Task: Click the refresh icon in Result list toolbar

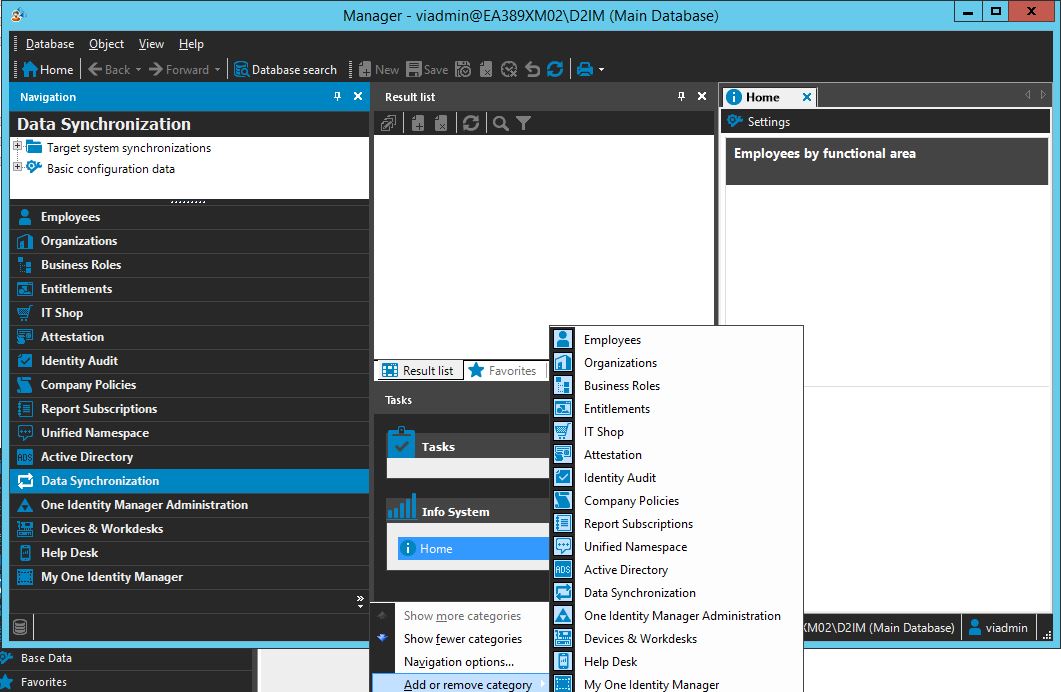Action: [471, 123]
